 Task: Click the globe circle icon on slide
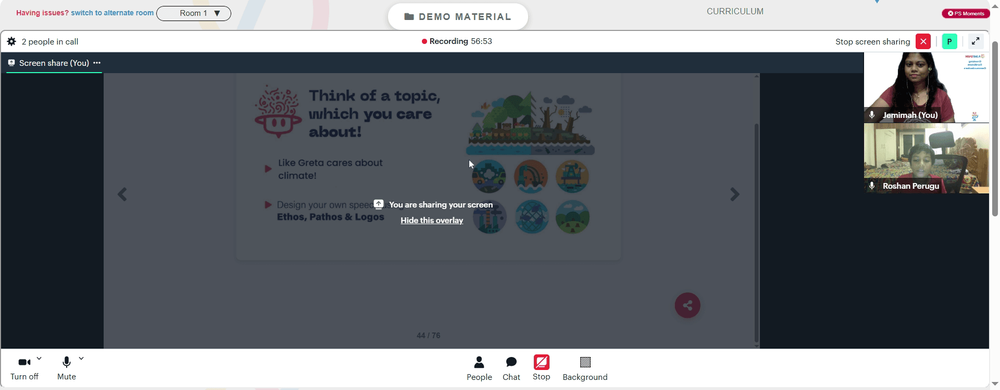531,217
